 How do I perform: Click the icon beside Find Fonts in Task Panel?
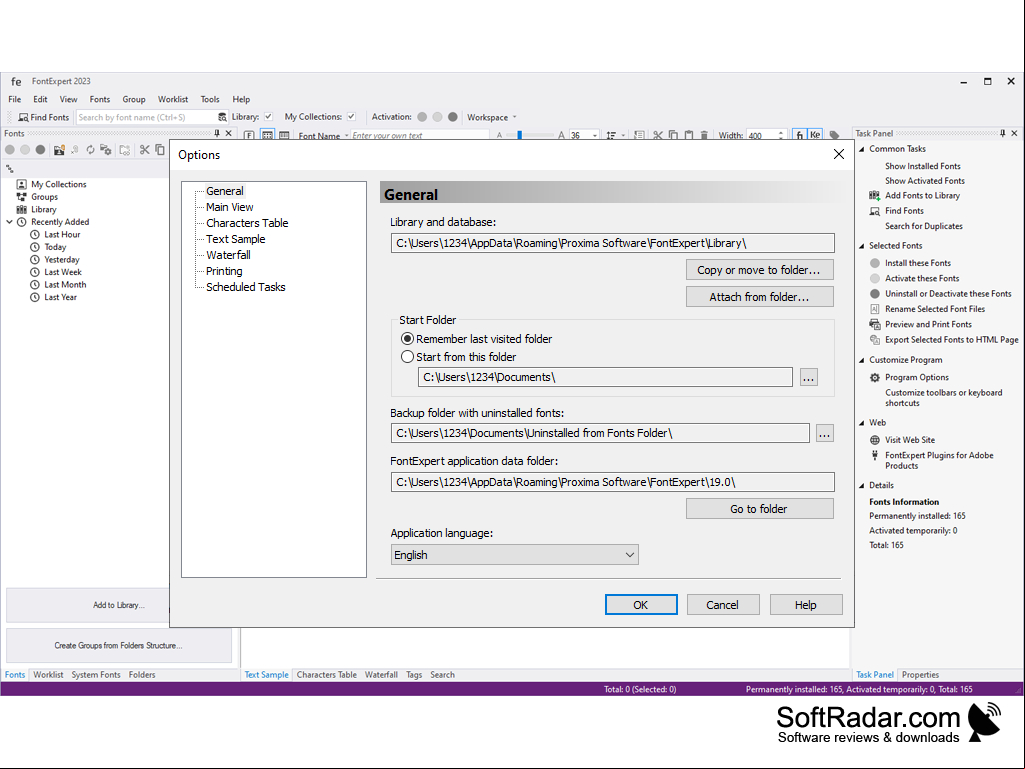(x=875, y=211)
